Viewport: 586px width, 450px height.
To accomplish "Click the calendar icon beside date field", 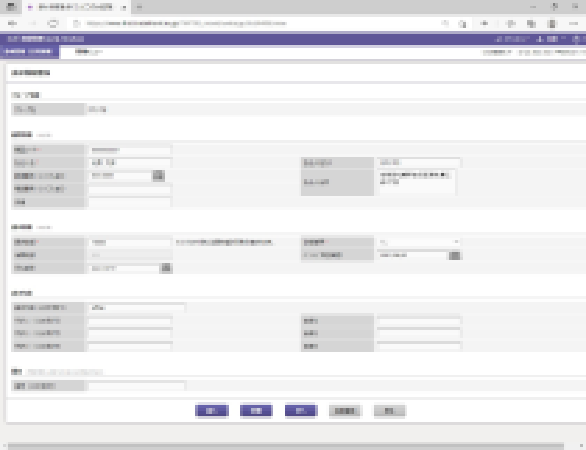I will click(x=166, y=268).
